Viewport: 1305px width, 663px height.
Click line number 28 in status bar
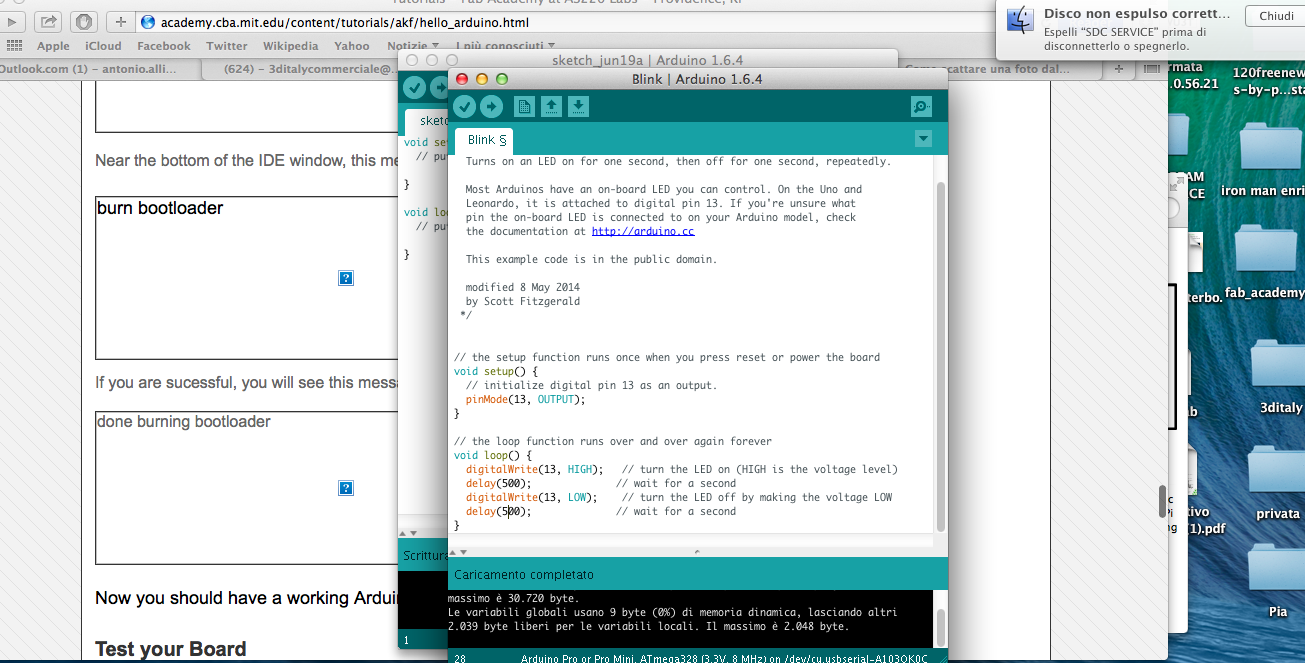pos(460,658)
